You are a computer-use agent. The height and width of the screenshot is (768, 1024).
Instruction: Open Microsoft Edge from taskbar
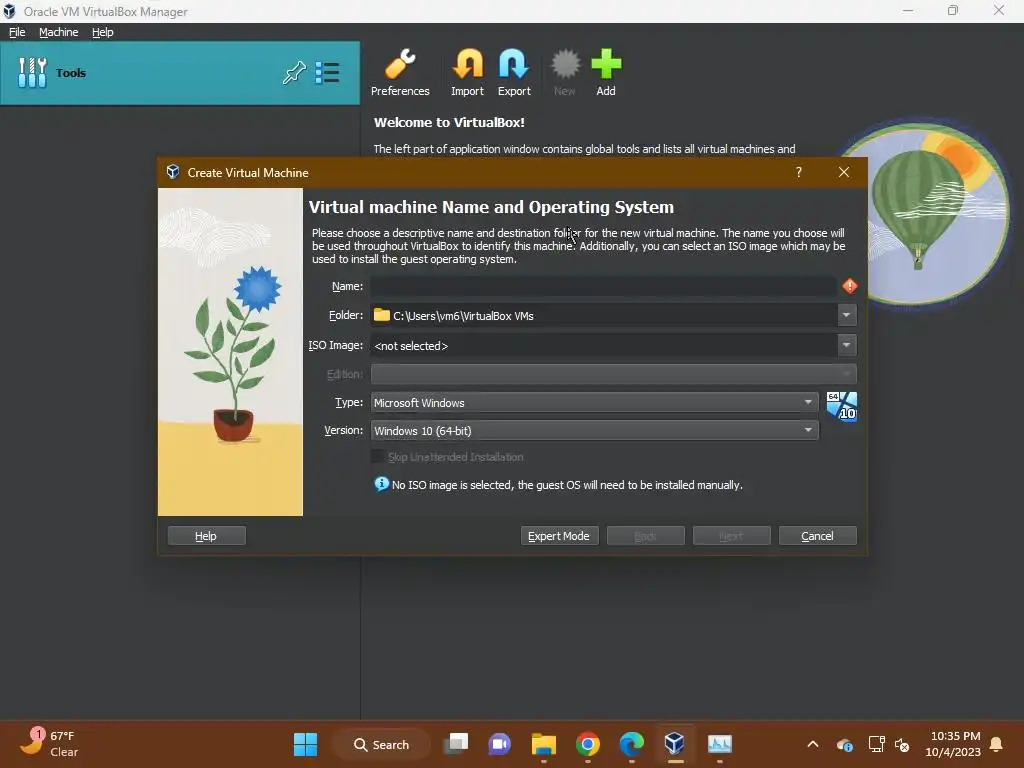click(632, 744)
